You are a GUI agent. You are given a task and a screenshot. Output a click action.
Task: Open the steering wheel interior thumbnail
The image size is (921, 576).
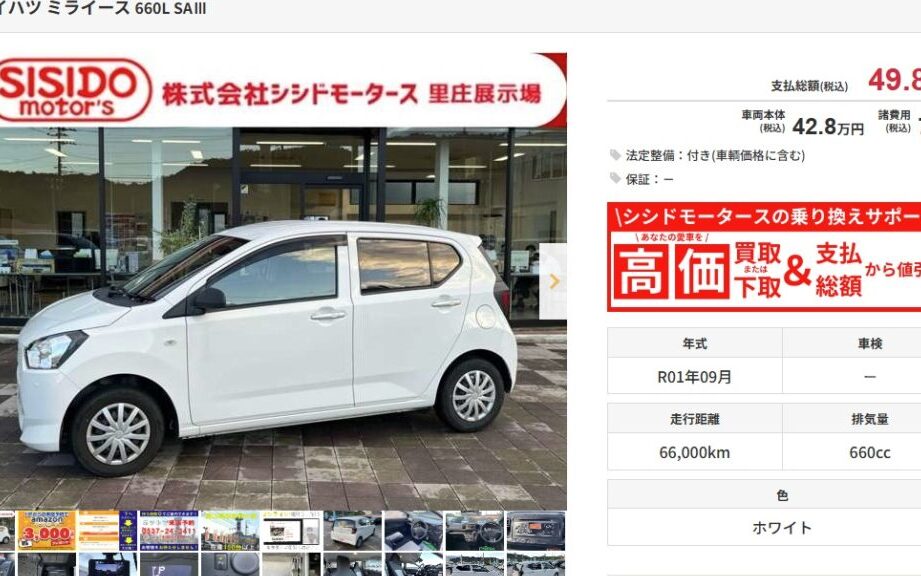click(474, 531)
